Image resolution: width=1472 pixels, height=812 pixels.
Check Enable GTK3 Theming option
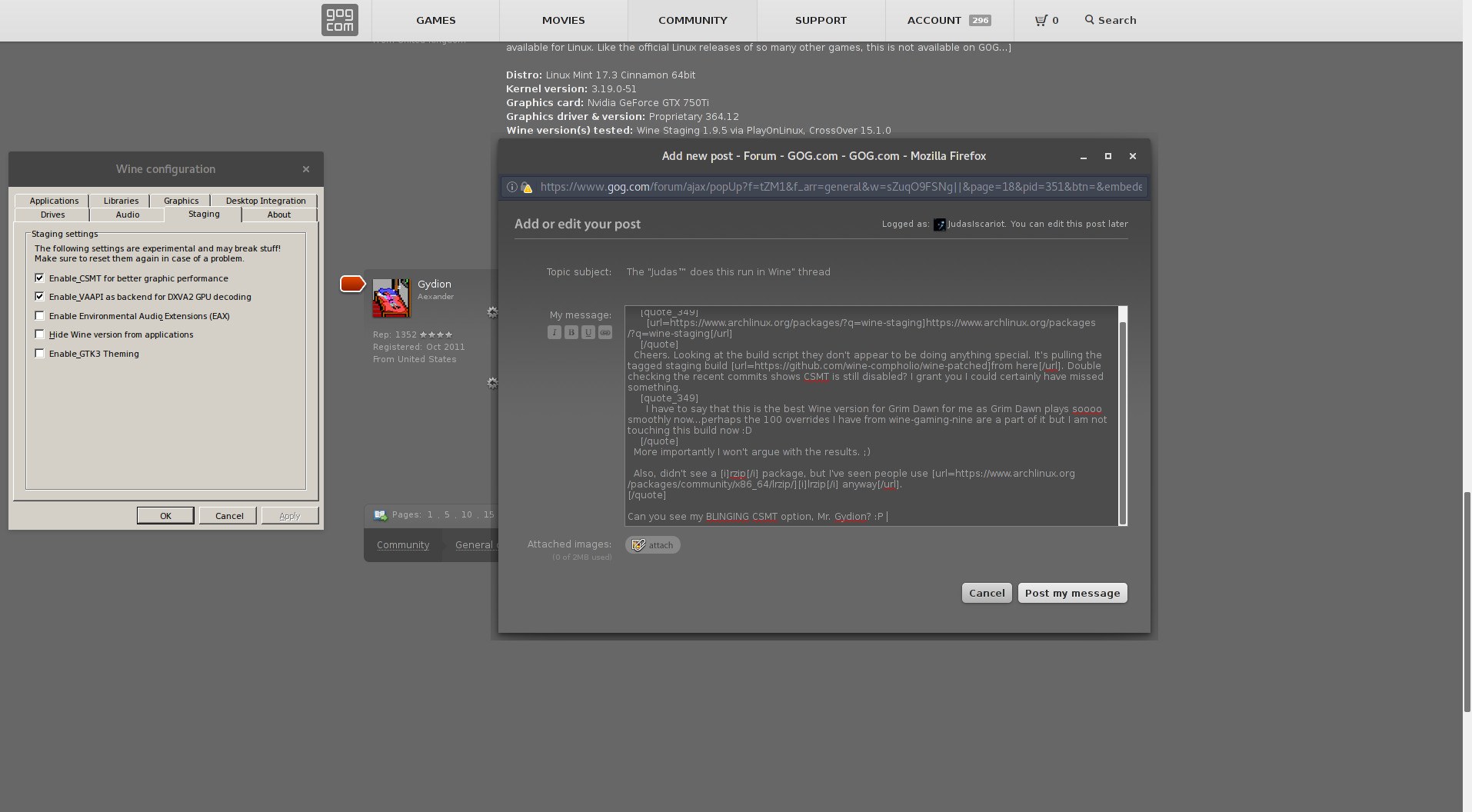coord(39,353)
